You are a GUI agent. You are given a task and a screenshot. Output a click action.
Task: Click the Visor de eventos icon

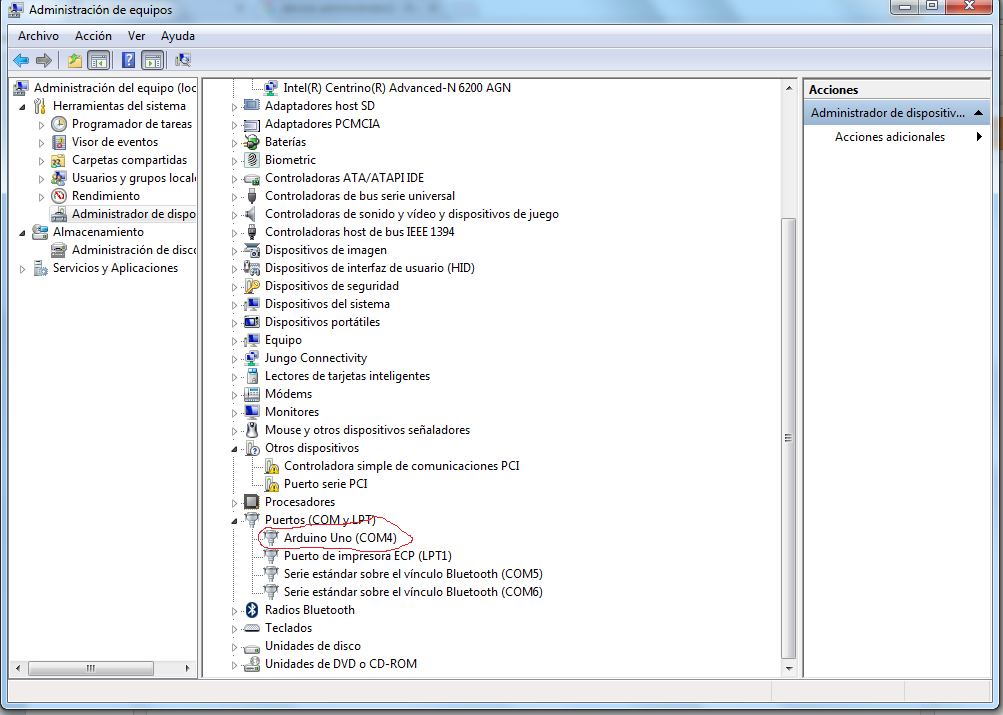(59, 142)
